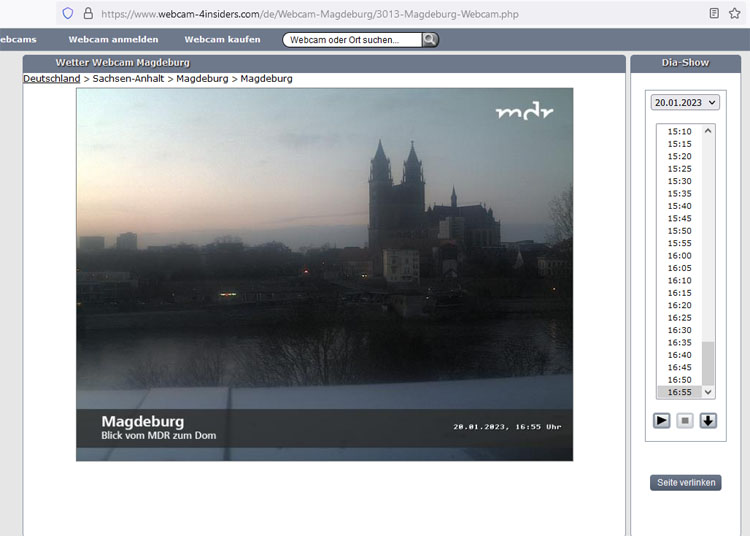750x536 pixels.
Task: Select time 16:15 in the list
Action: click(x=679, y=293)
